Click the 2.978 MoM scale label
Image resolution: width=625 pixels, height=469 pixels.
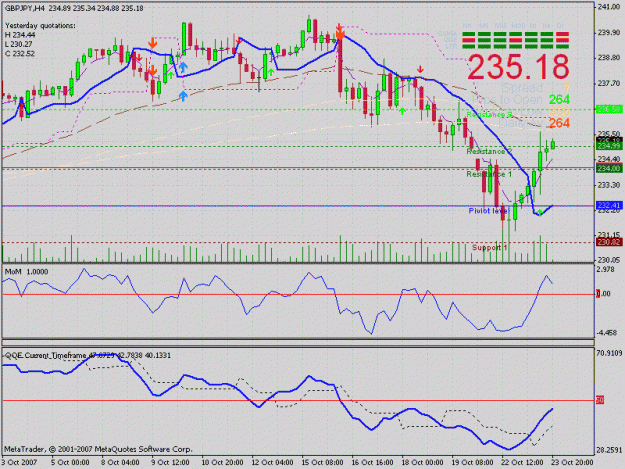click(606, 270)
